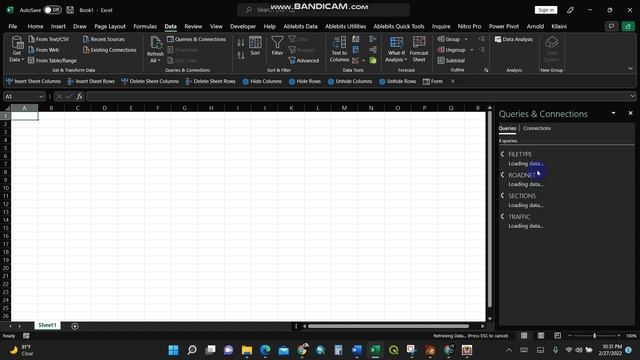The image size is (640, 360).
Task: Open Outline group dialog launcher
Action: tap(486, 70)
